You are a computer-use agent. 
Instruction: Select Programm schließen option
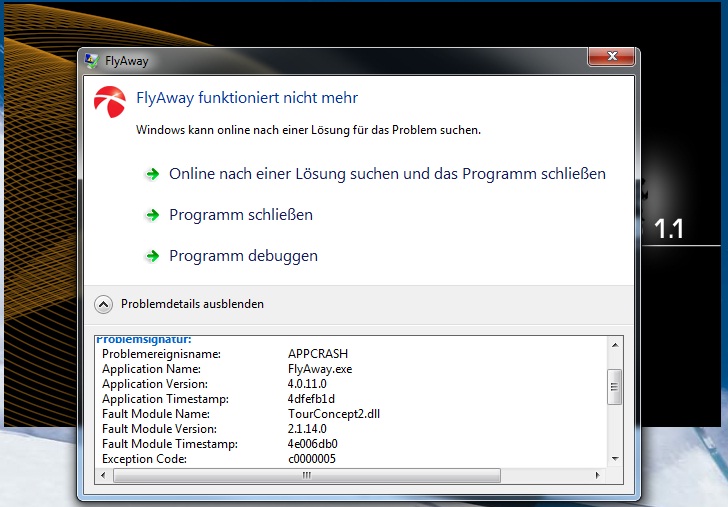[x=241, y=215]
